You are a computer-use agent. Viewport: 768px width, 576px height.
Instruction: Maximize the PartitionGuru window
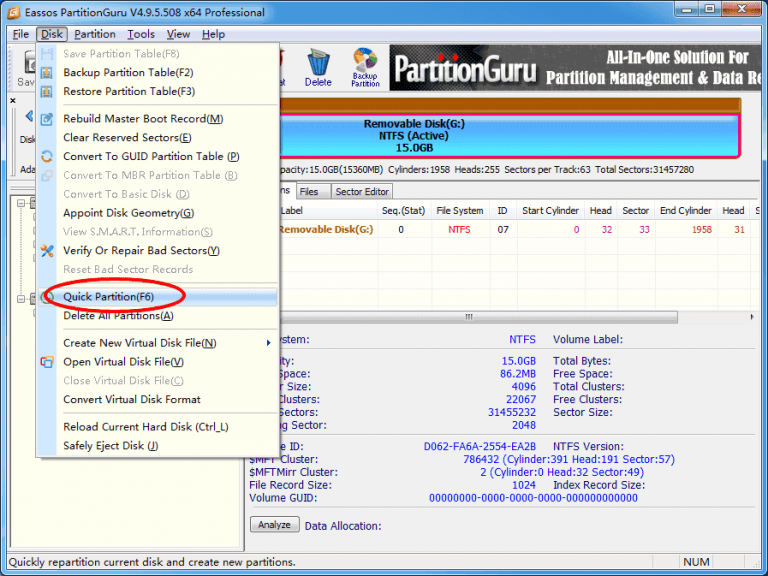click(x=710, y=9)
